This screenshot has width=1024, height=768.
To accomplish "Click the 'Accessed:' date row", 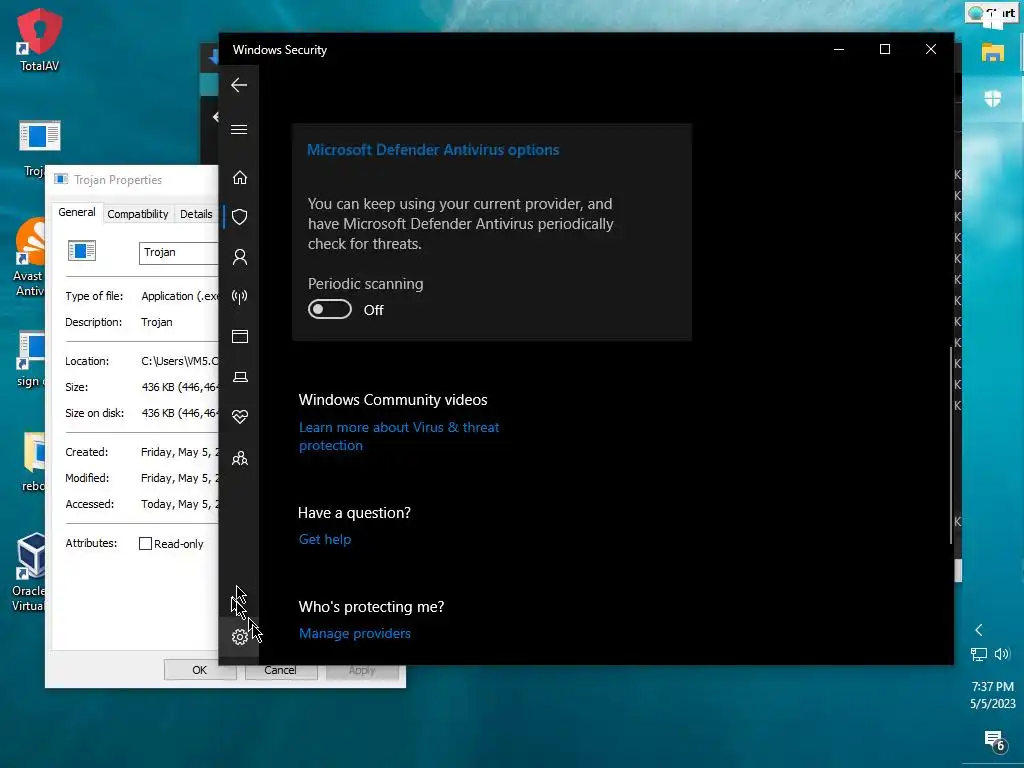I will click(142, 504).
